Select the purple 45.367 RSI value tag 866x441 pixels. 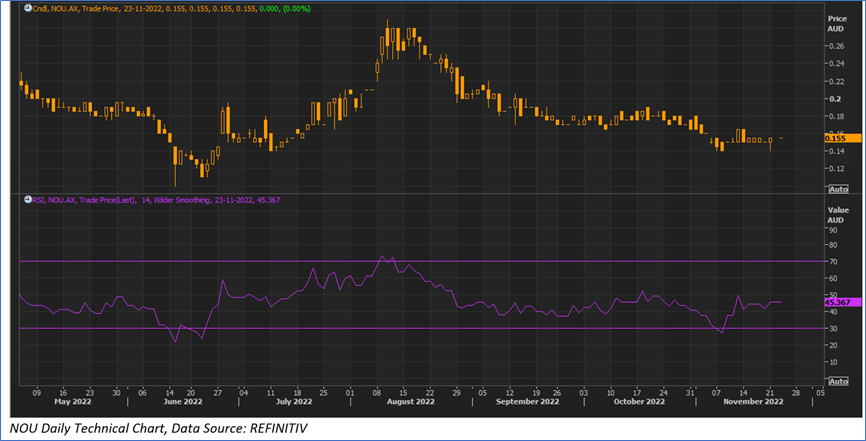click(x=842, y=302)
